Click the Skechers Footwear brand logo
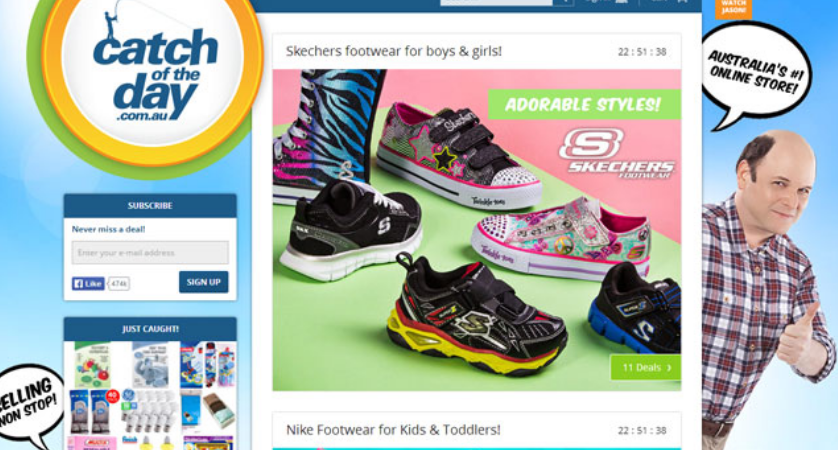 [x=617, y=153]
